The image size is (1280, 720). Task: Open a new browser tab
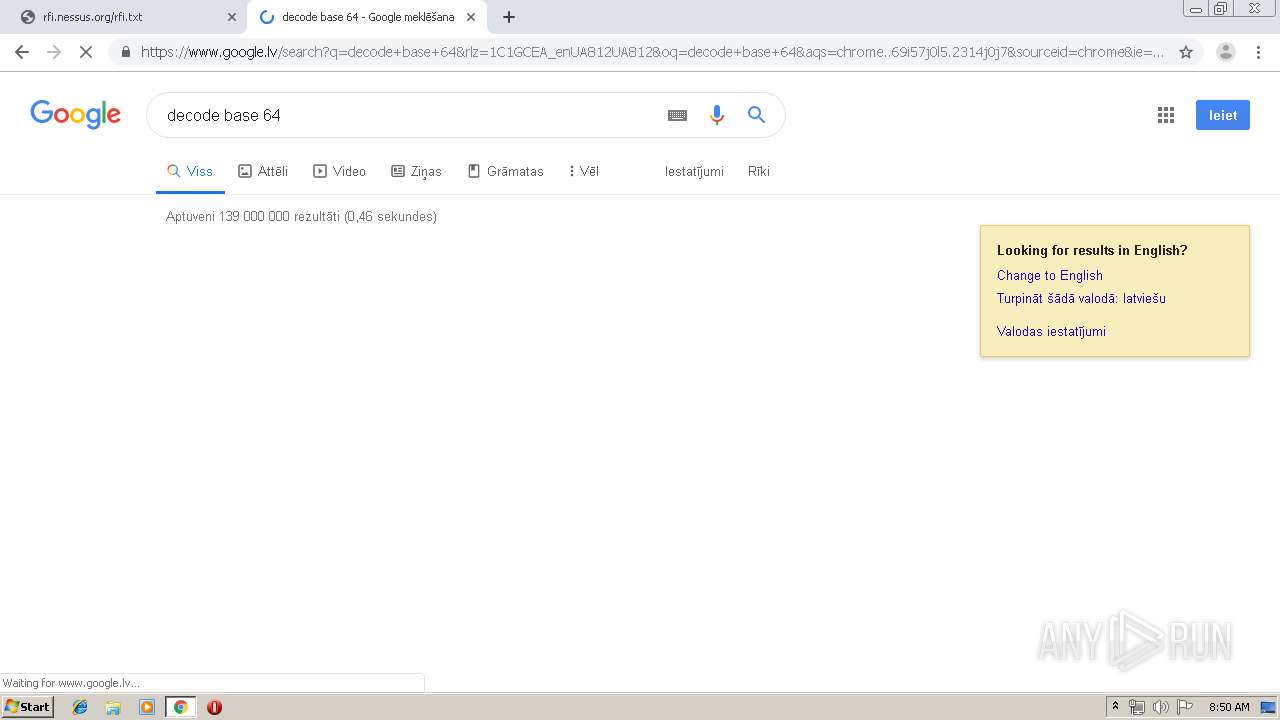(509, 17)
